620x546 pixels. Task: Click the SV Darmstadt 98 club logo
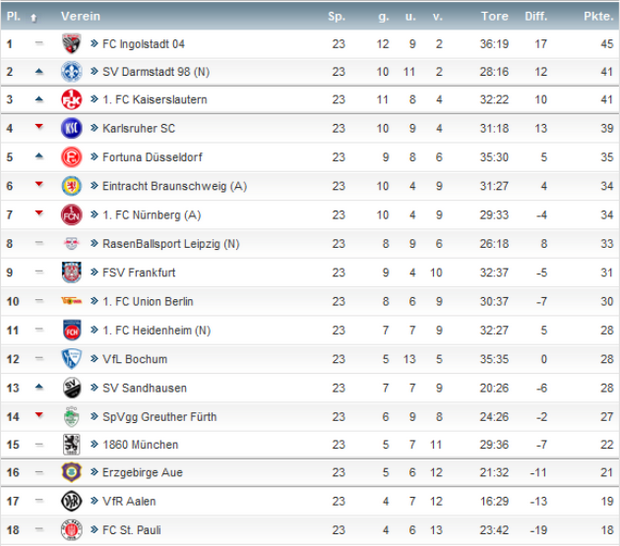pos(72,72)
